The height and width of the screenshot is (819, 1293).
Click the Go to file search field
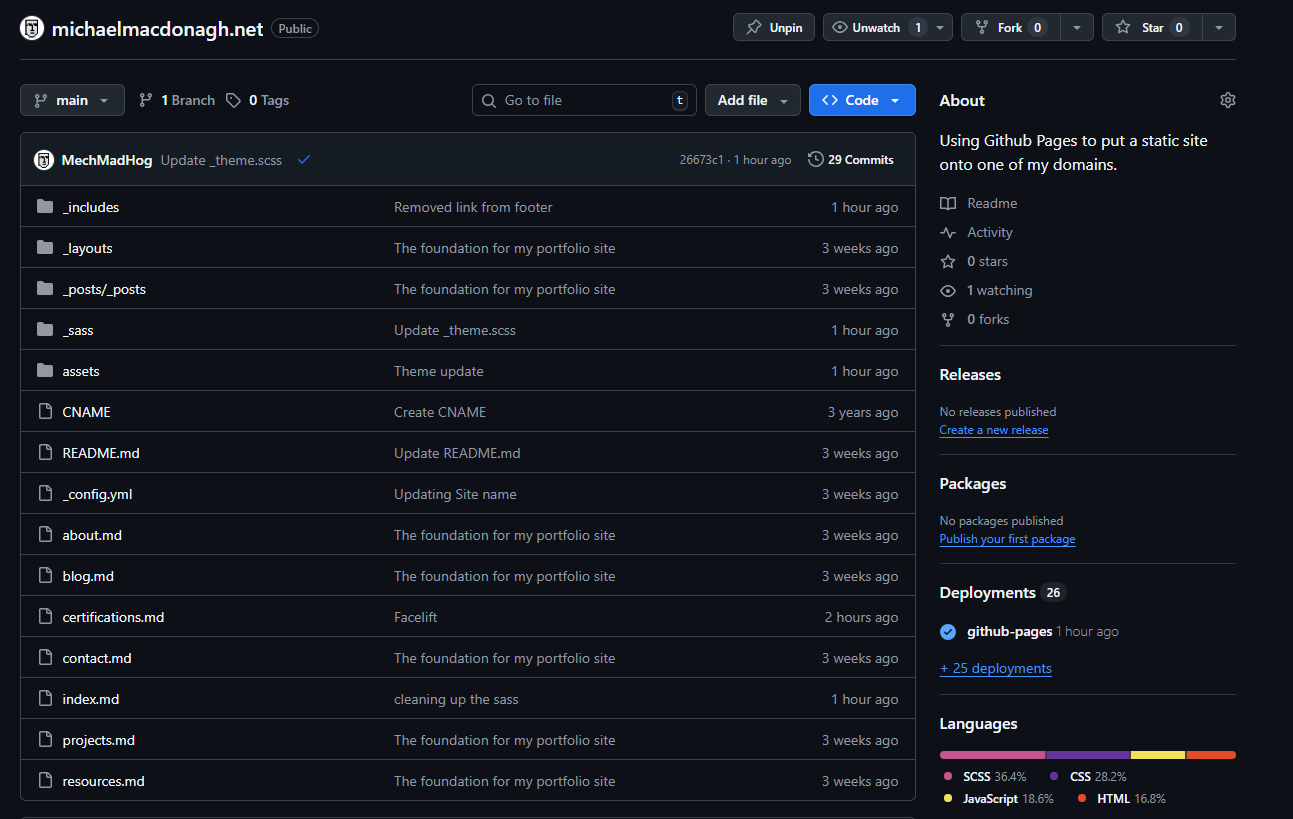584,100
